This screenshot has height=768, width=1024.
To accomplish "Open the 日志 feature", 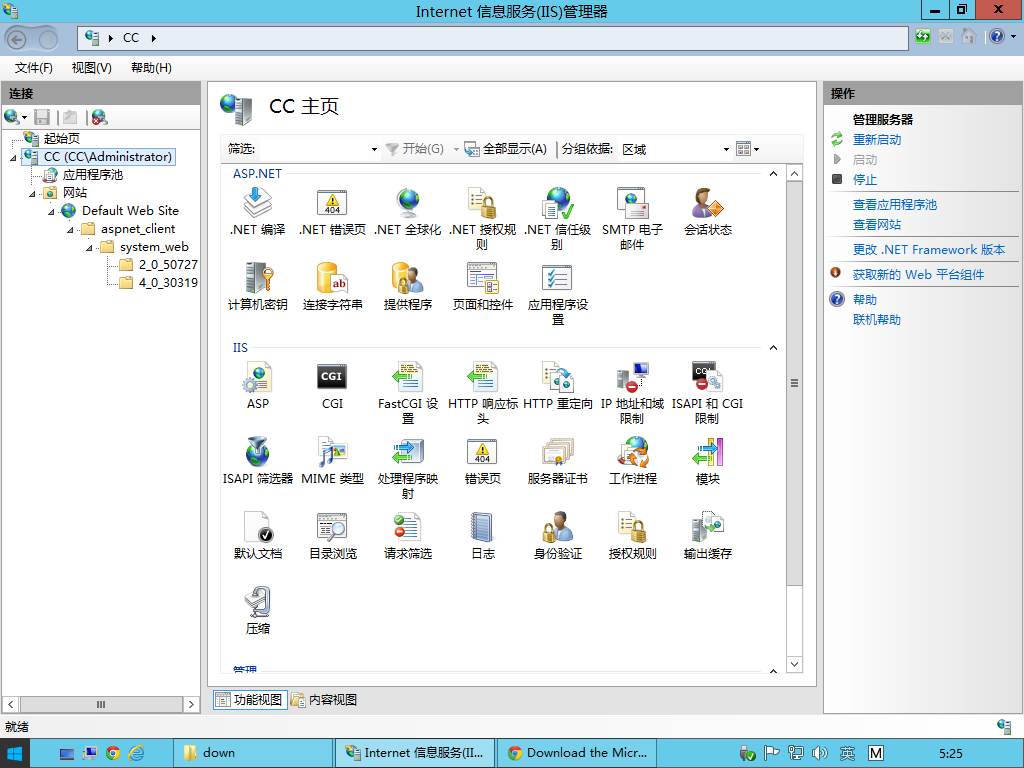I will coord(483,536).
